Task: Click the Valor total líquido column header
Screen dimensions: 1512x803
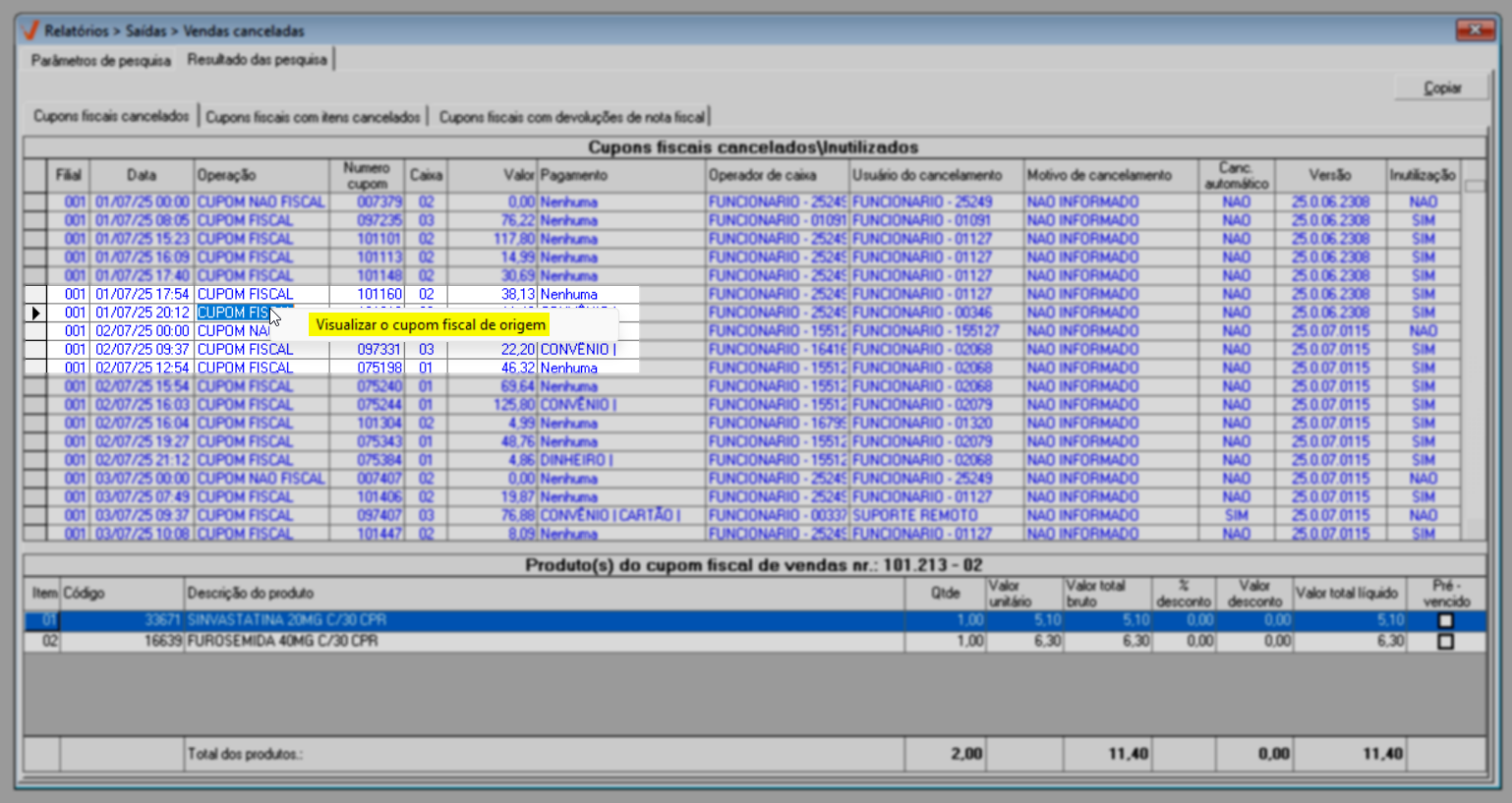Action: pos(1346,594)
